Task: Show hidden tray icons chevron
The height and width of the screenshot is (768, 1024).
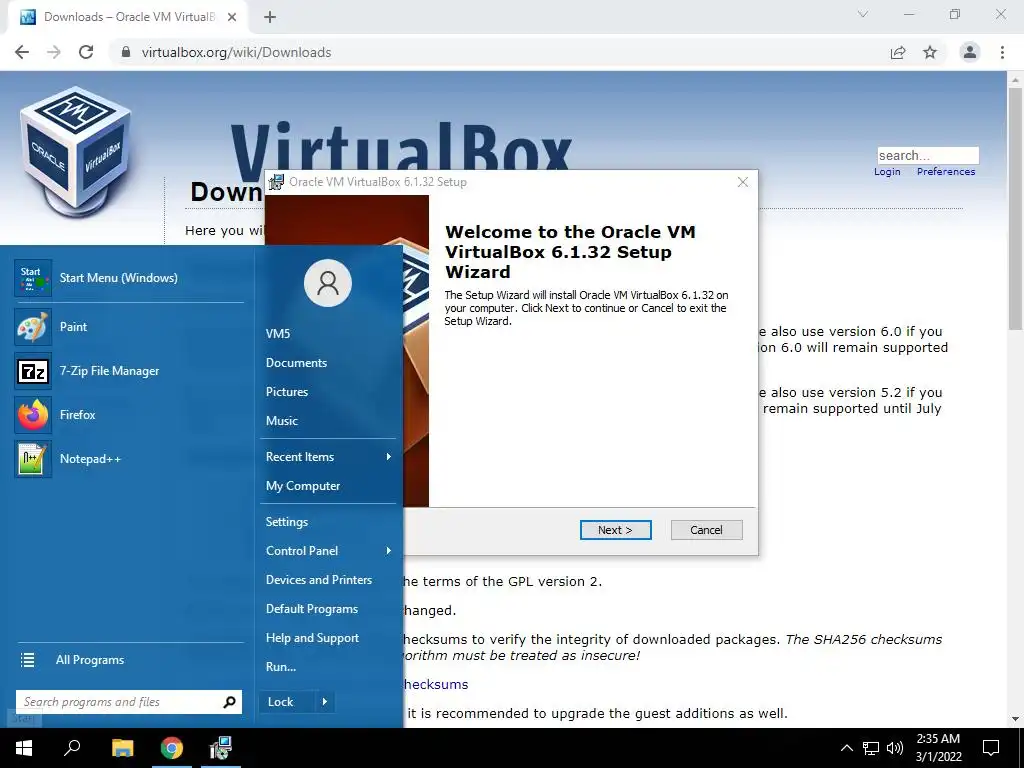Action: [846, 748]
